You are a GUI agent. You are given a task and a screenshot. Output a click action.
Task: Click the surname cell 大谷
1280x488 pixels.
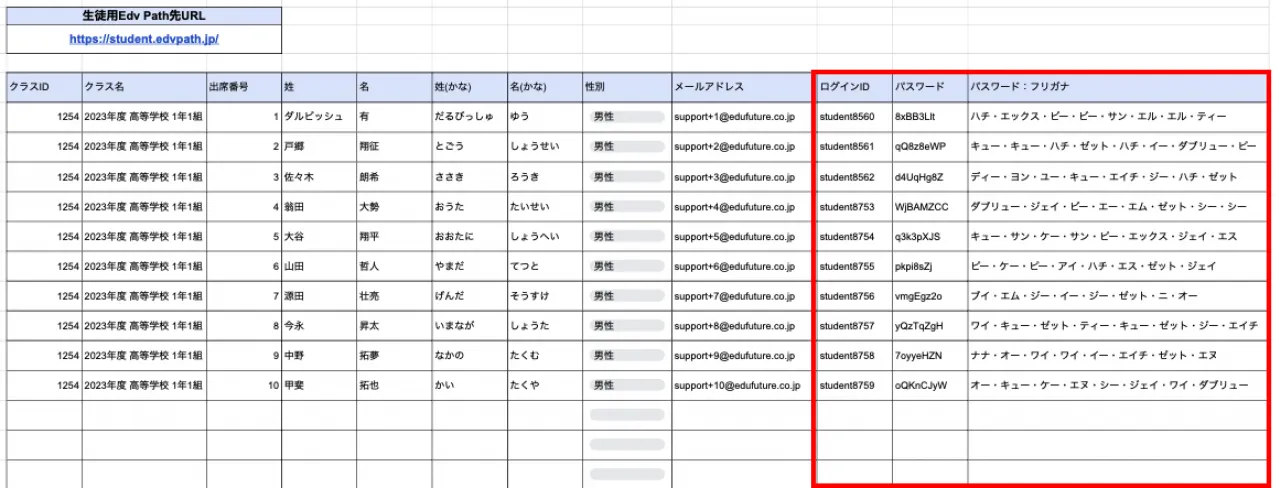coord(319,237)
